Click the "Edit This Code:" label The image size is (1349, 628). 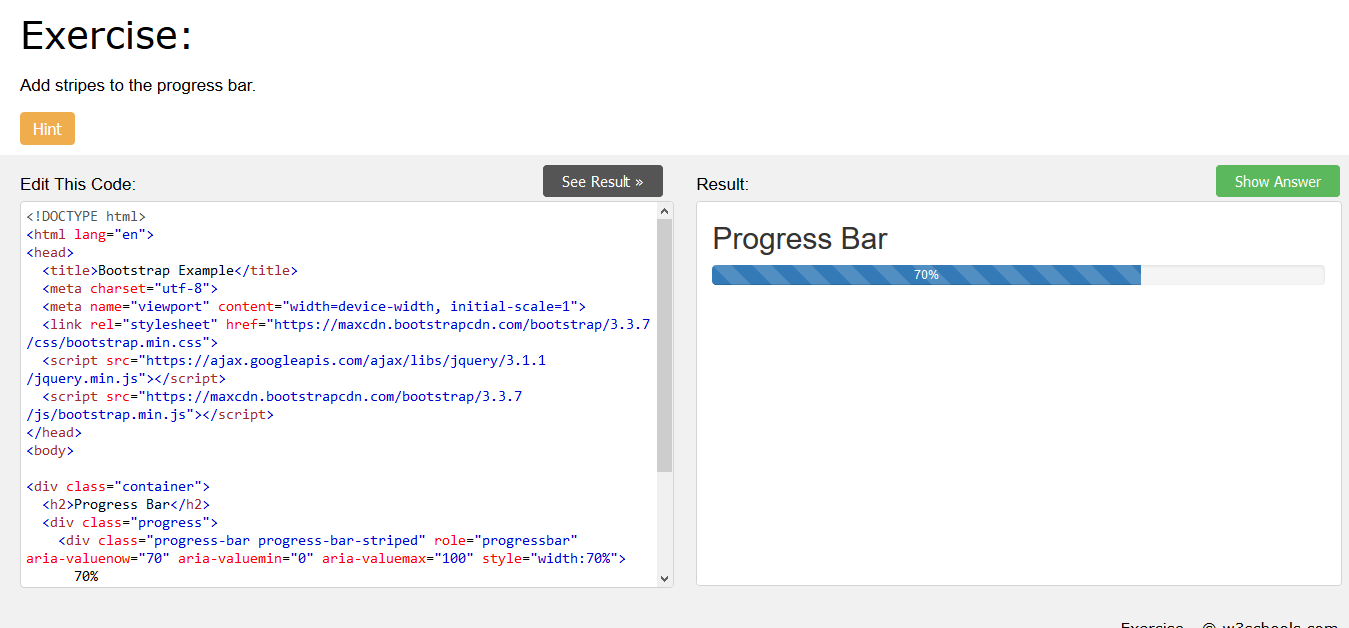(x=78, y=184)
